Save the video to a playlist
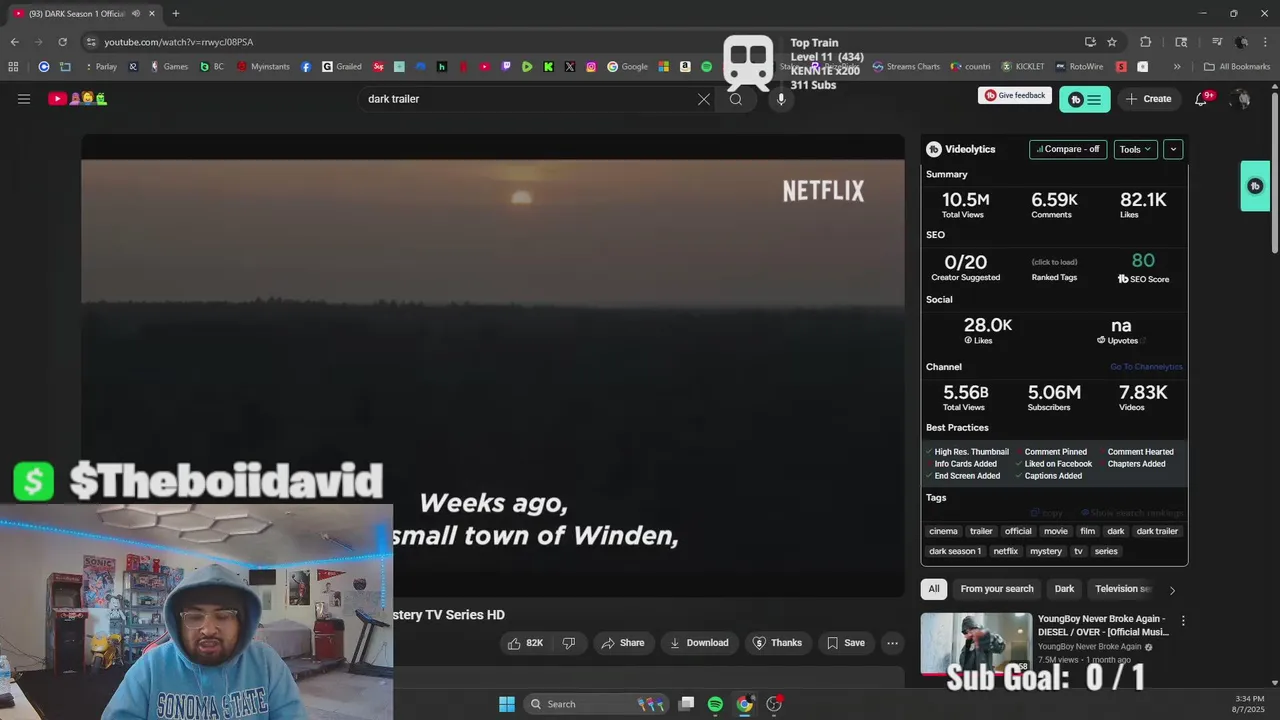Screen dimensions: 1280x720 click(846, 643)
